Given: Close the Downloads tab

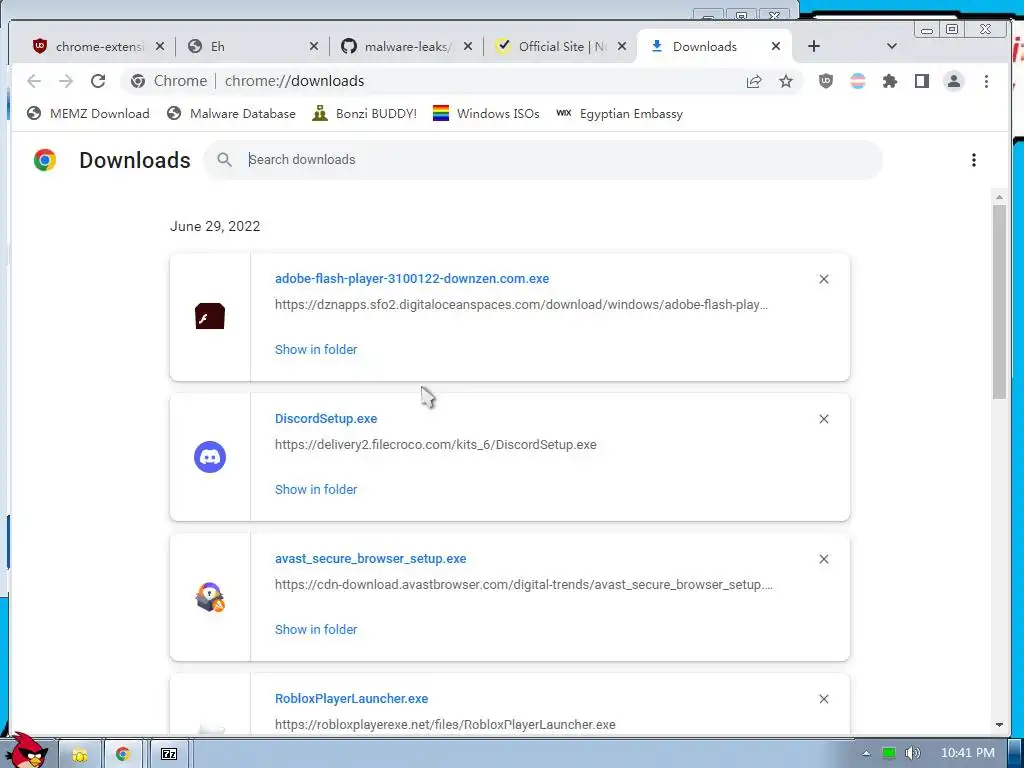Looking at the screenshot, I should (x=776, y=46).
